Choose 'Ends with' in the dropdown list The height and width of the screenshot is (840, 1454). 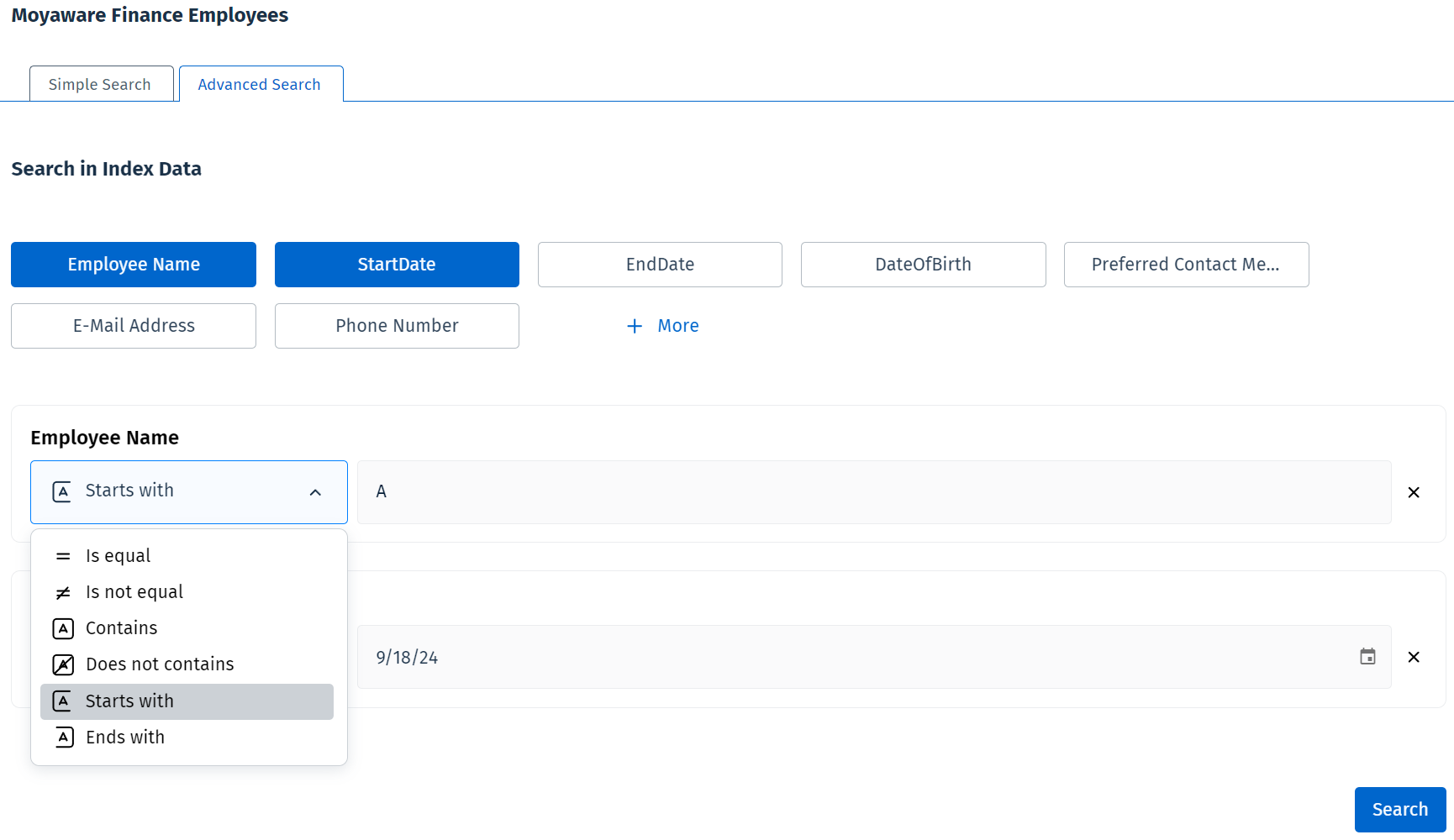124,738
